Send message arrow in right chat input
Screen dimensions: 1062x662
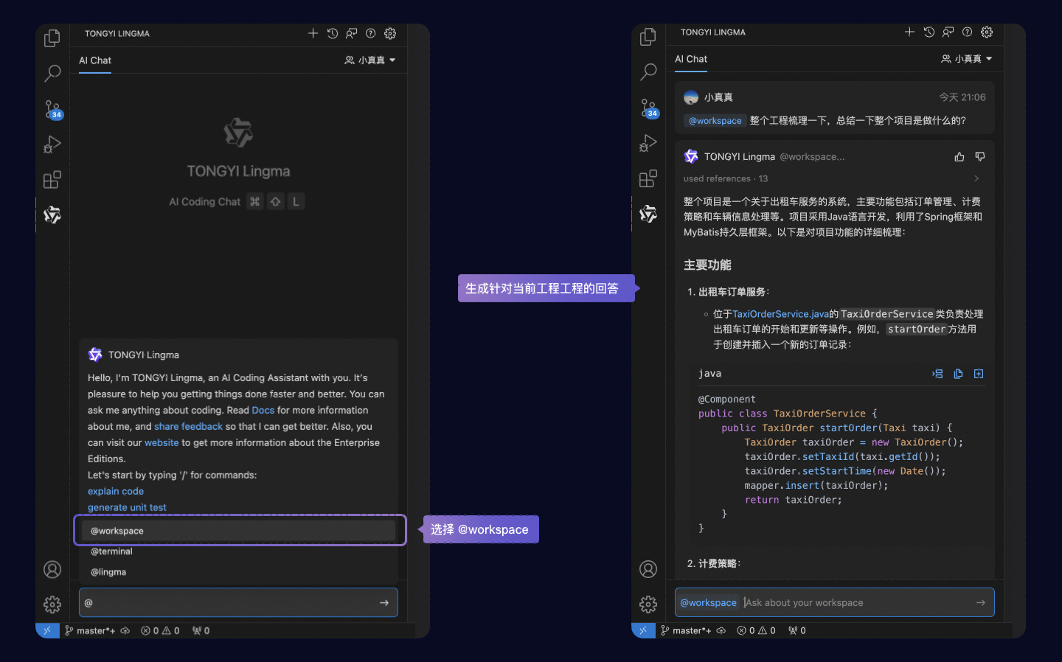(x=980, y=602)
